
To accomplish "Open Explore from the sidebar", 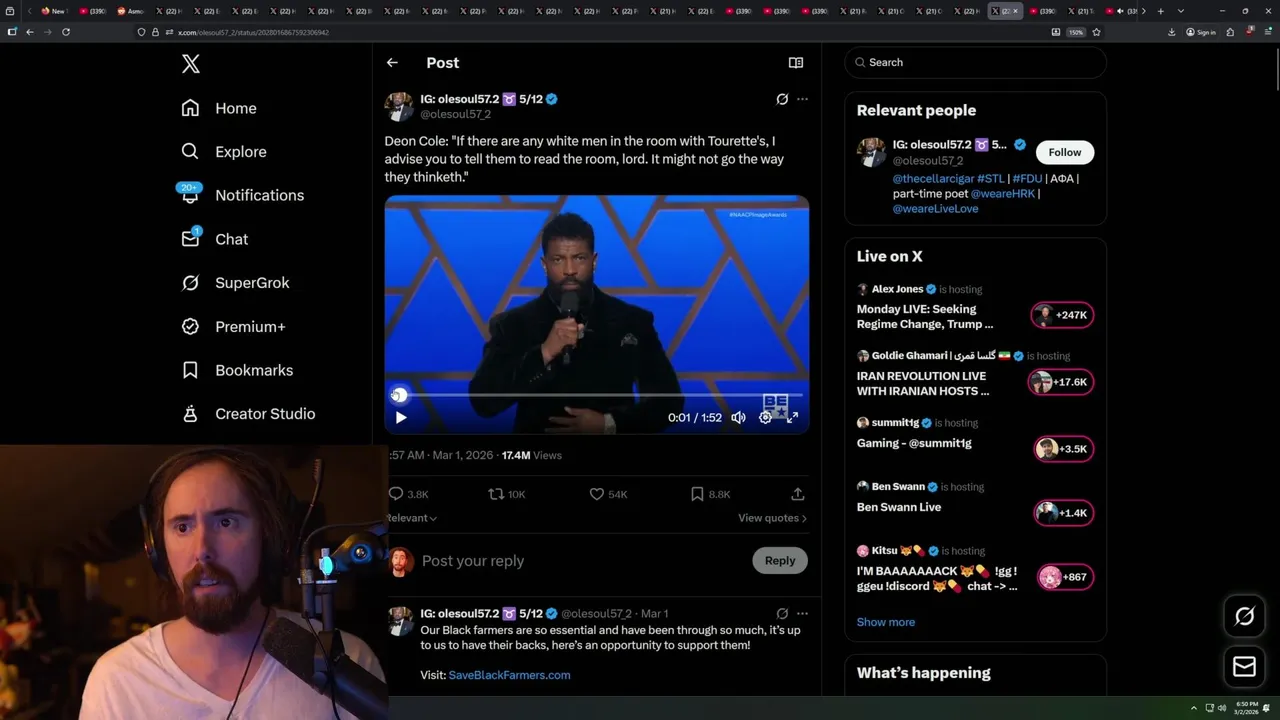I will click(224, 152).
